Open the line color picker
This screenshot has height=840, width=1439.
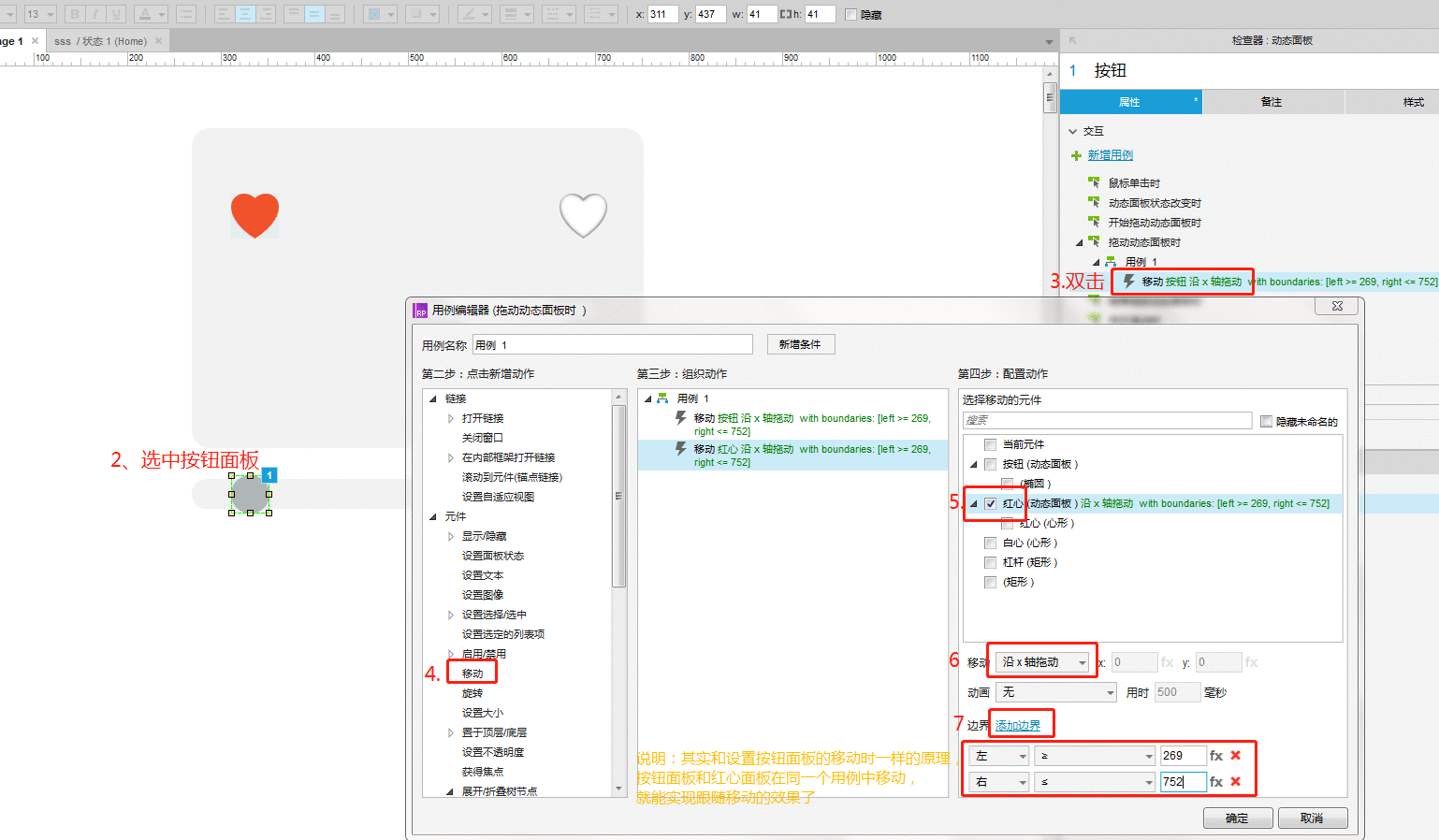click(x=475, y=14)
